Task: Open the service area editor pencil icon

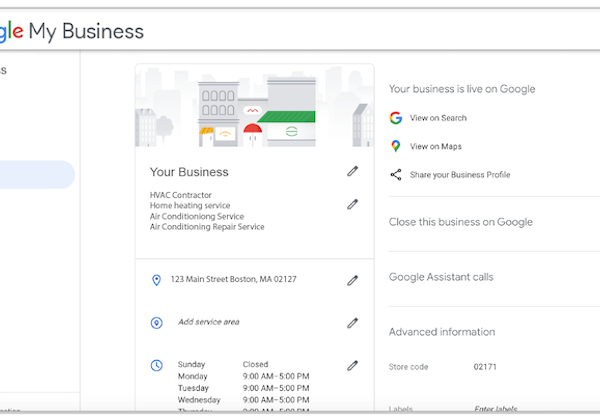Action: pos(352,323)
